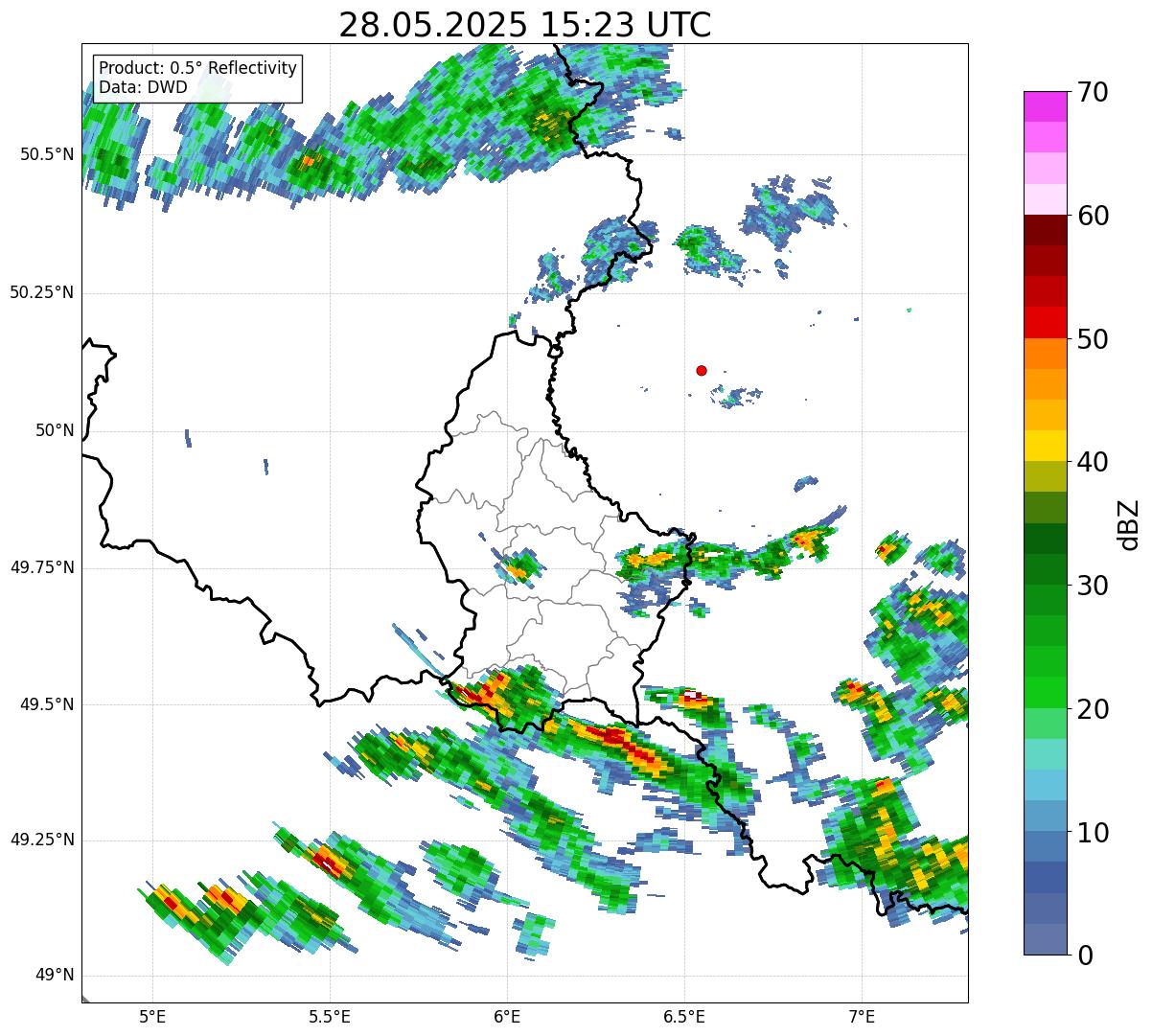Pick the darkest maroon colorbar segment below 60
Viewport: 1152px width, 1036px height.
(x=1045, y=230)
